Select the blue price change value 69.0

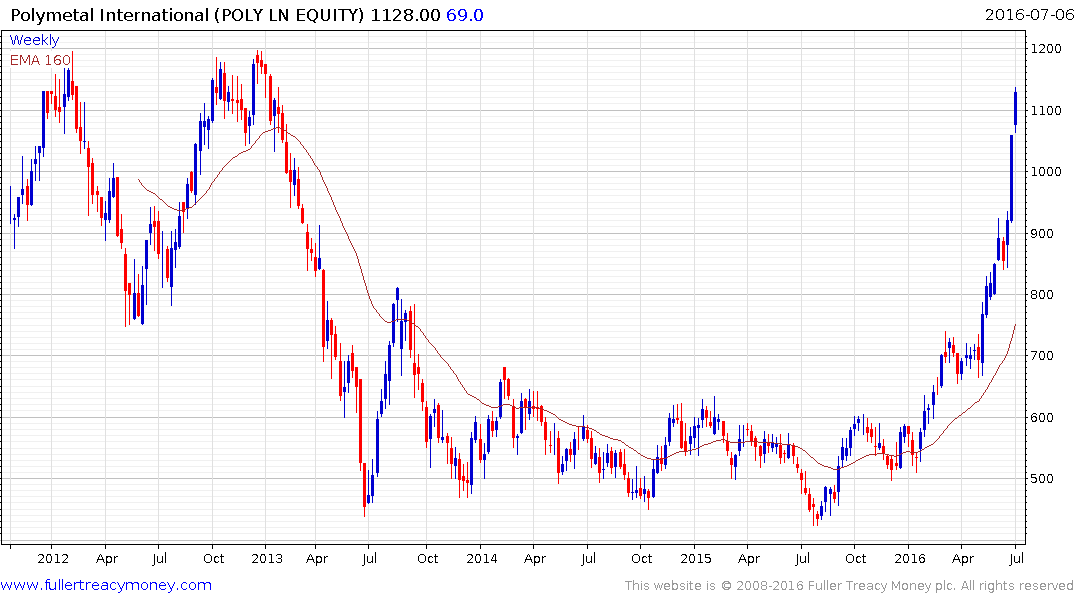(465, 15)
